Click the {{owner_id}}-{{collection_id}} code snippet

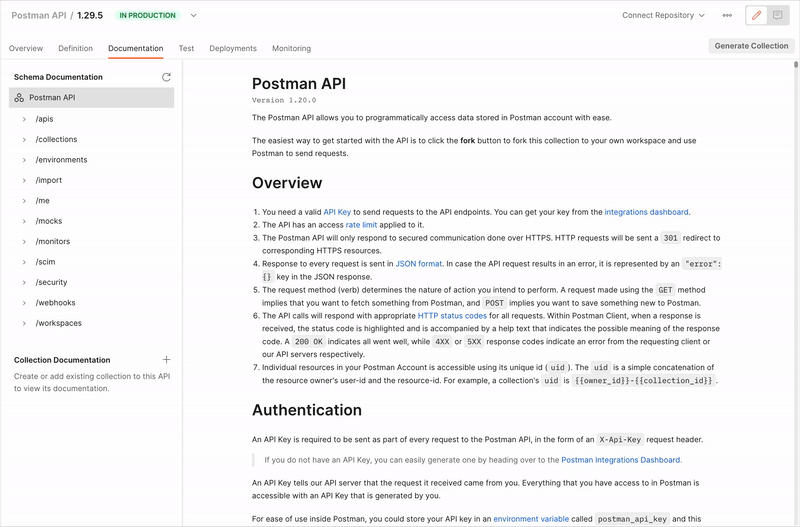(x=643, y=381)
